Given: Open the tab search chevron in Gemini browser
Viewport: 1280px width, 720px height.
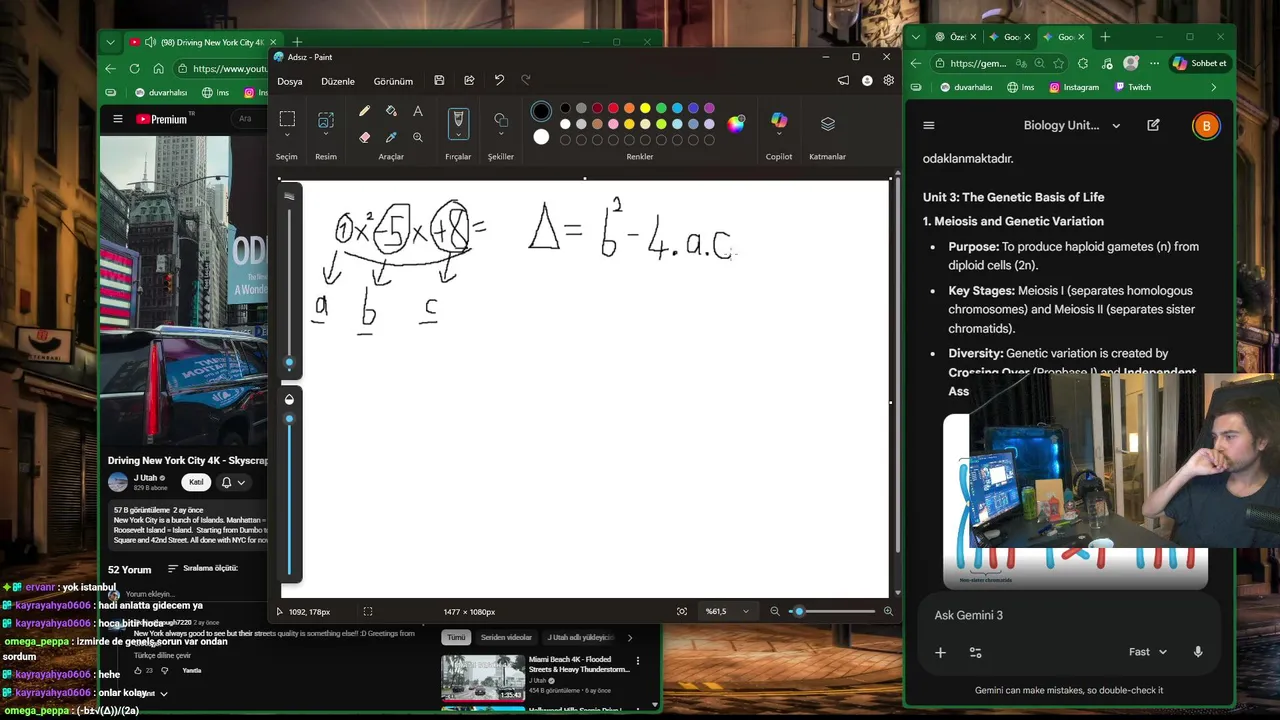Looking at the screenshot, I should coord(917,37).
